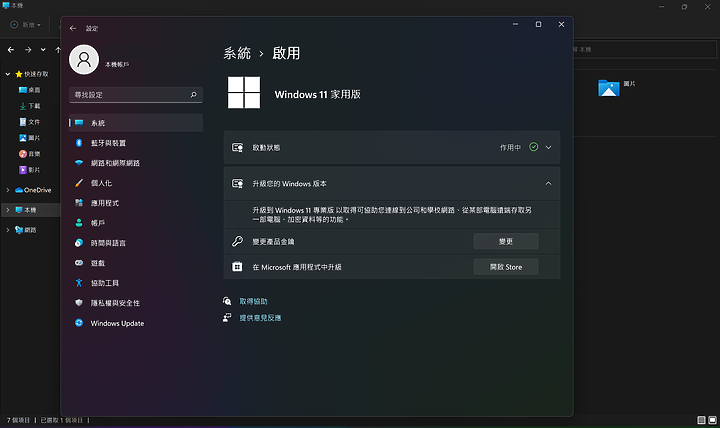This screenshot has width=720, height=428.
Task: Select OneDrive in Explorer navigation pane
Action: tap(33, 190)
